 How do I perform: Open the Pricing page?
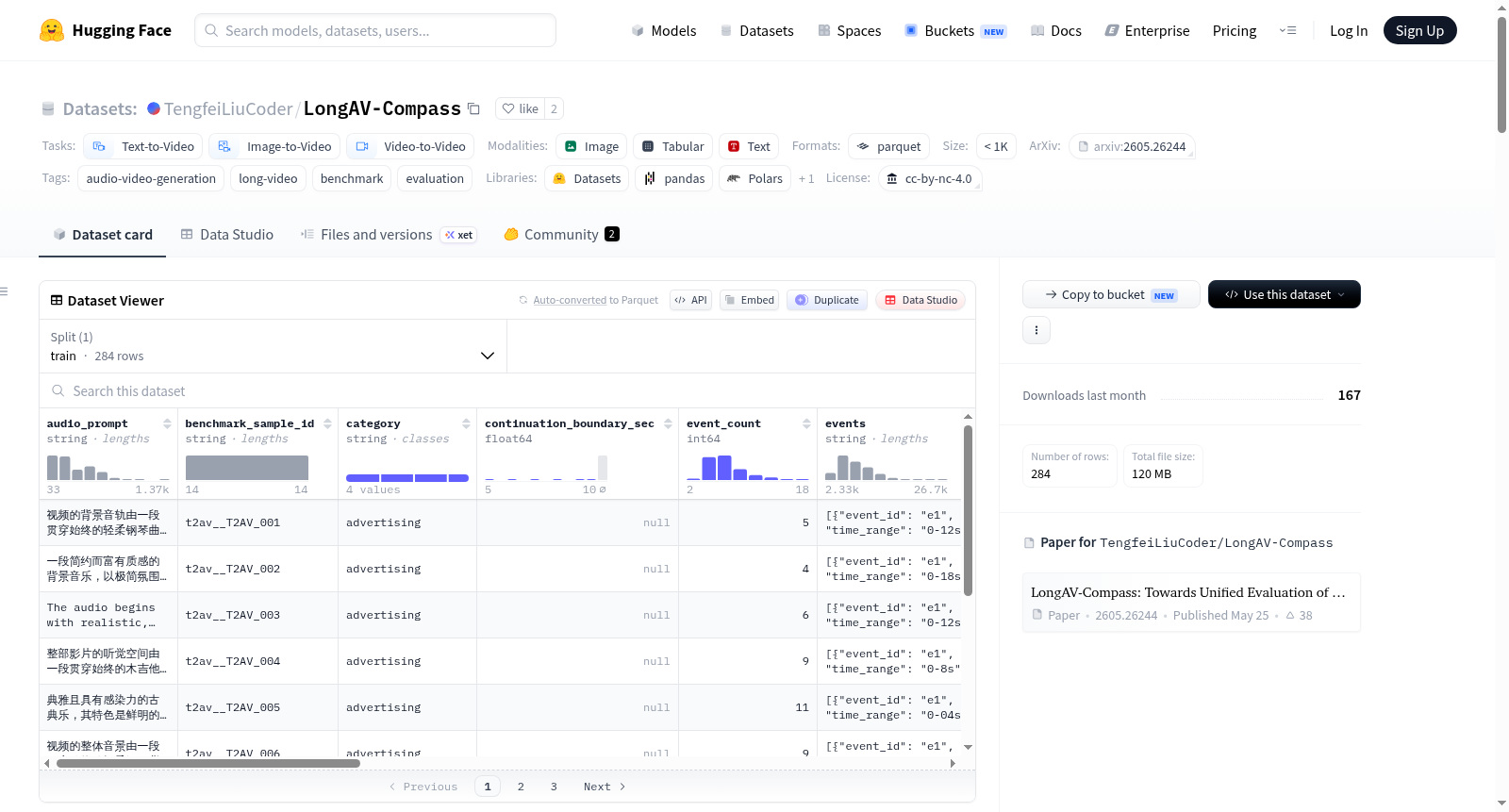(1235, 30)
